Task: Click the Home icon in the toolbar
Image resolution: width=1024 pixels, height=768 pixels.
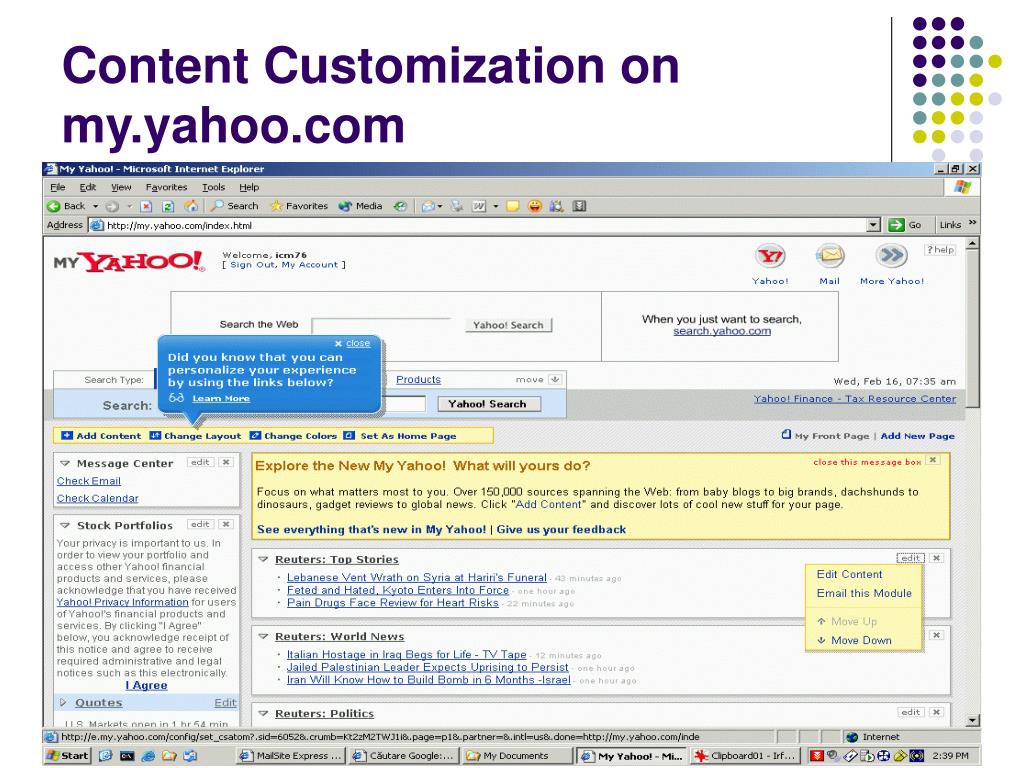Action: 191,206
